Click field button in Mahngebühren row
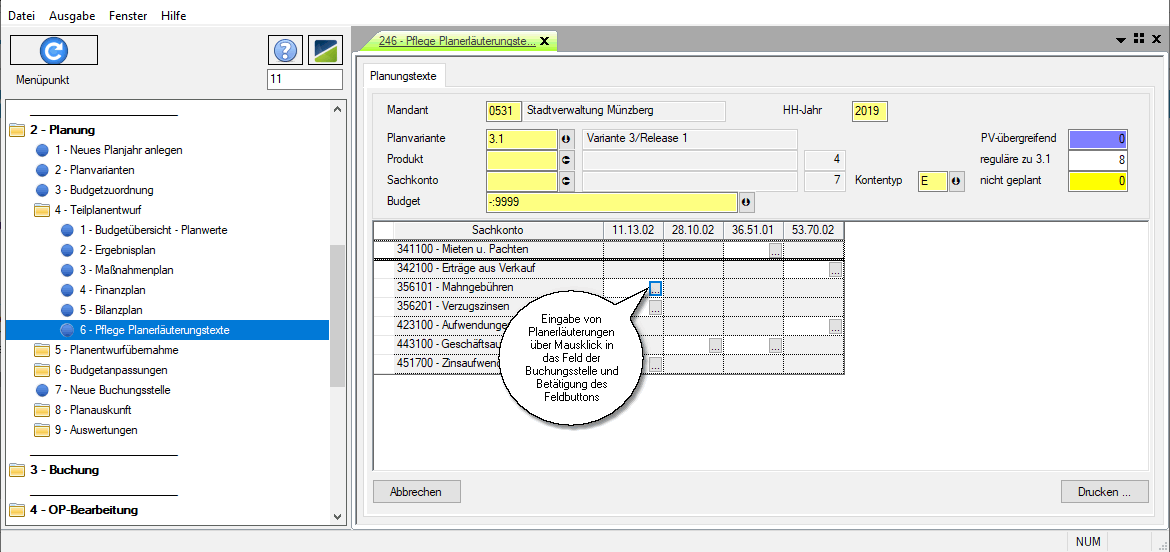1170x552 pixels. [655, 288]
